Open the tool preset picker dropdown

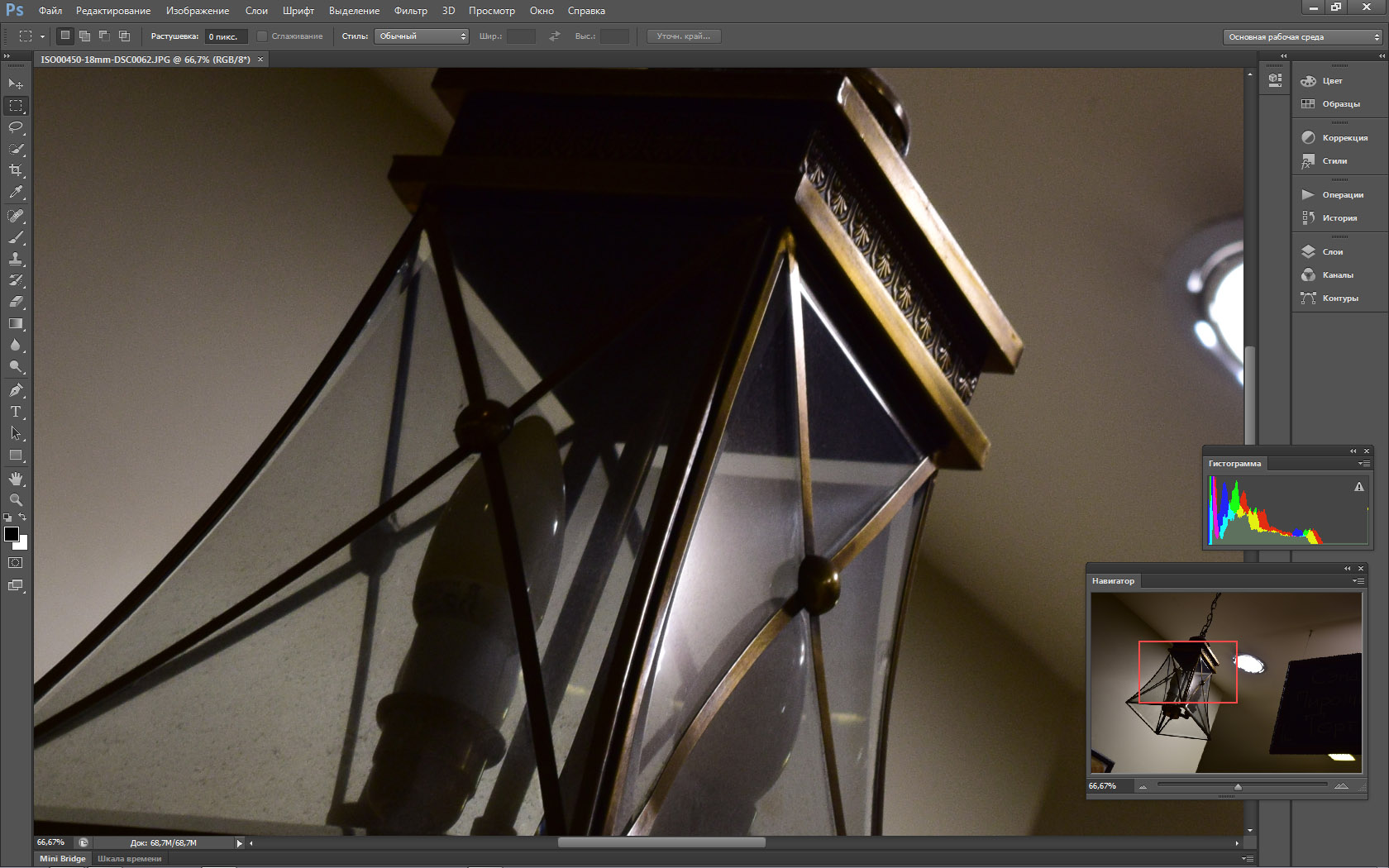pyautogui.click(x=42, y=36)
